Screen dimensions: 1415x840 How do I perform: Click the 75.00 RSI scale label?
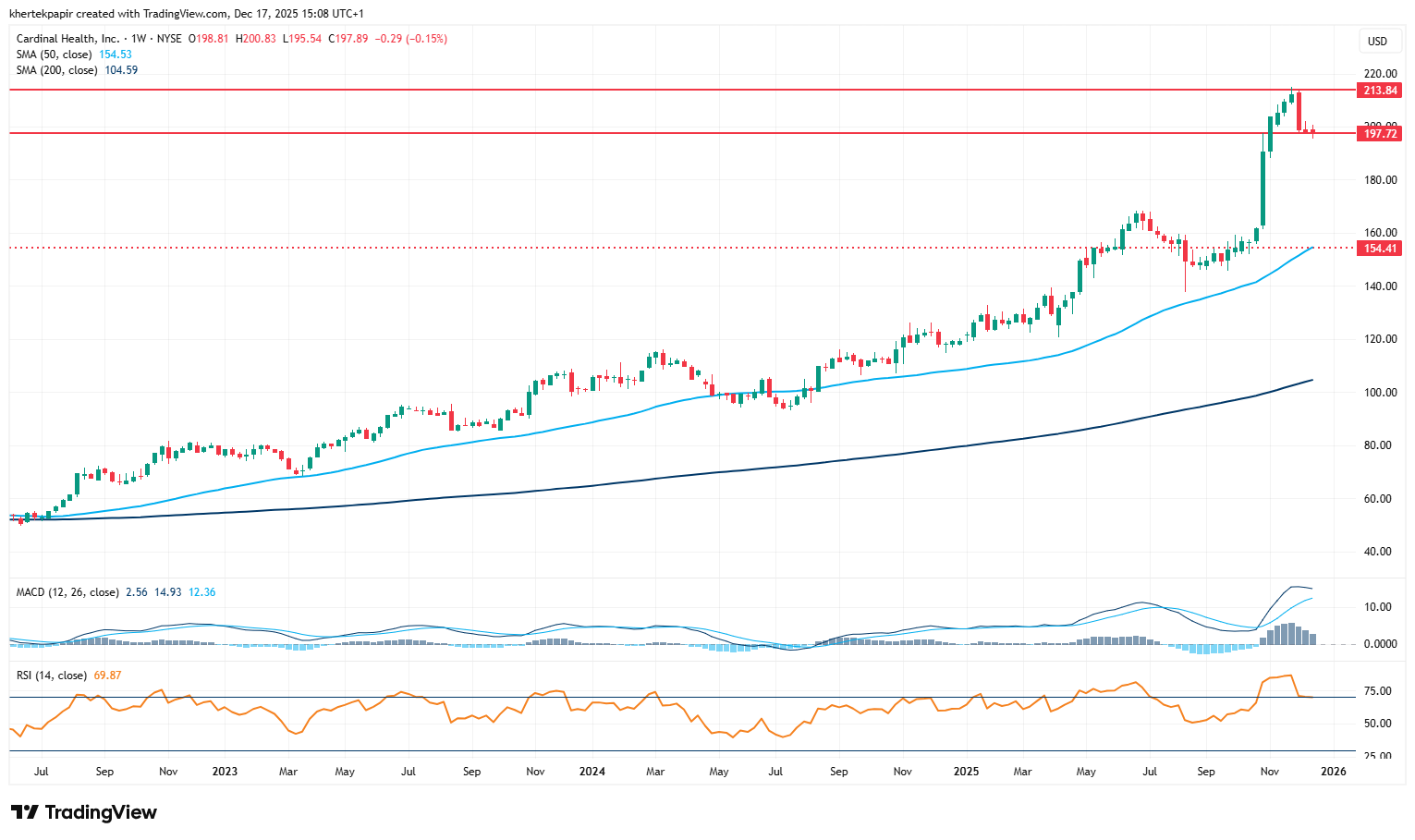pos(1377,691)
